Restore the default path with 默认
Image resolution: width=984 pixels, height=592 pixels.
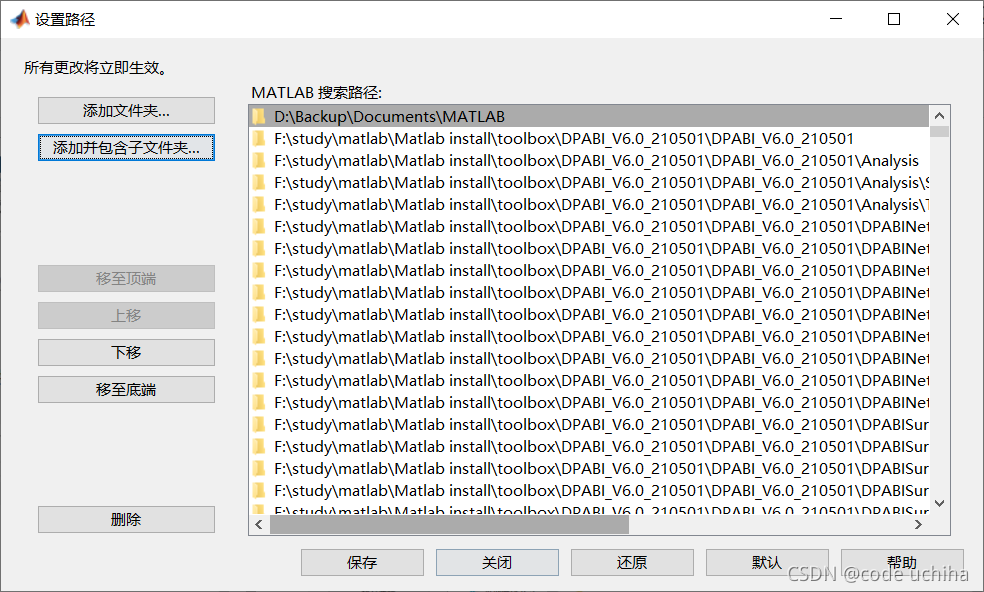(767, 562)
